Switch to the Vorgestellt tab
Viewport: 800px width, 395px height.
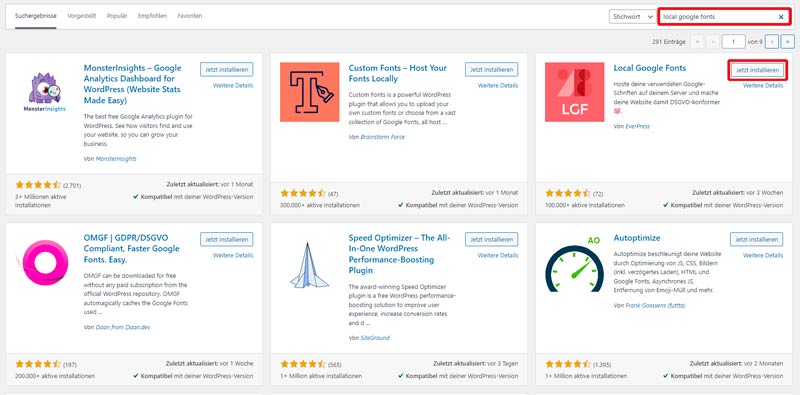click(82, 16)
